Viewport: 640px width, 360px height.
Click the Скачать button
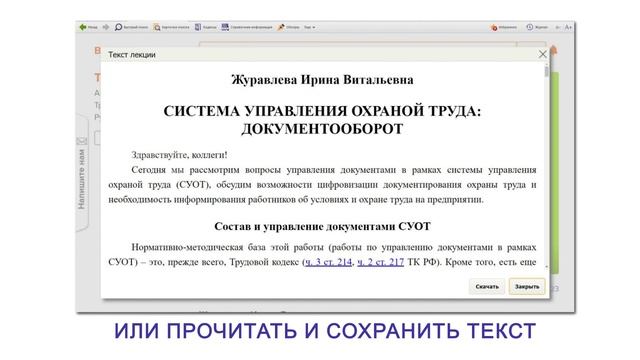click(487, 287)
